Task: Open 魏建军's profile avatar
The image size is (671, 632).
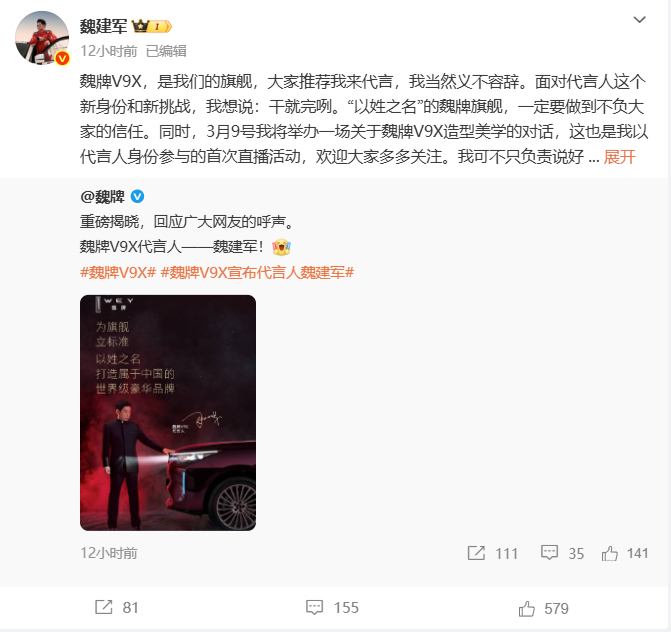Action: pos(42,38)
